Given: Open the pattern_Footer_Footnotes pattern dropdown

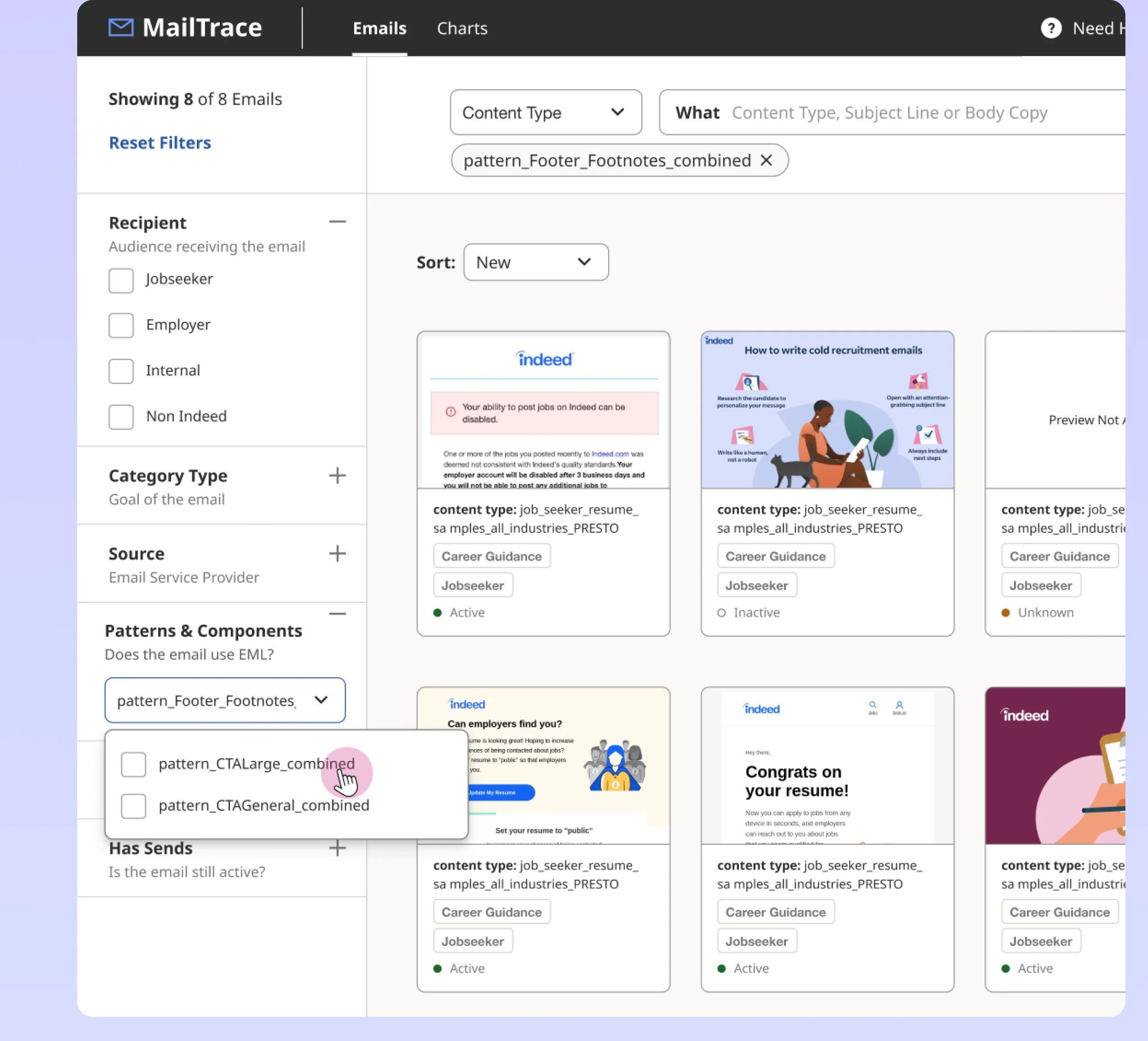Looking at the screenshot, I should click(x=225, y=700).
